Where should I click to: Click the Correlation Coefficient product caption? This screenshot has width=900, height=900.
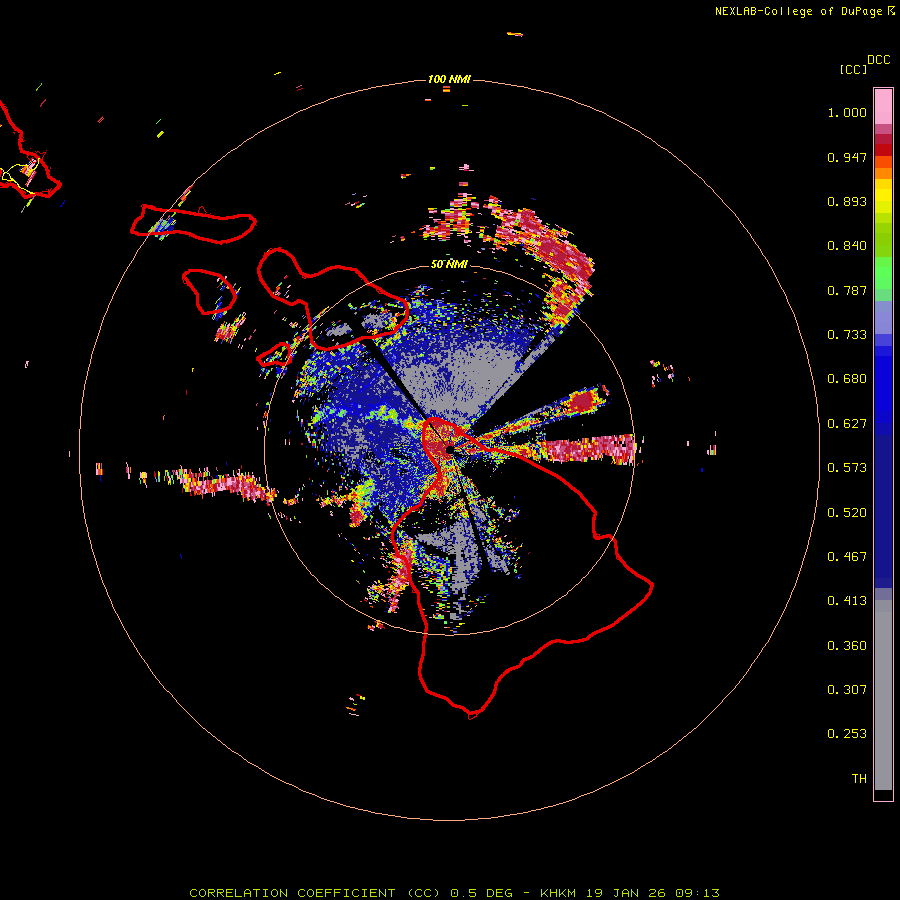click(x=454, y=893)
